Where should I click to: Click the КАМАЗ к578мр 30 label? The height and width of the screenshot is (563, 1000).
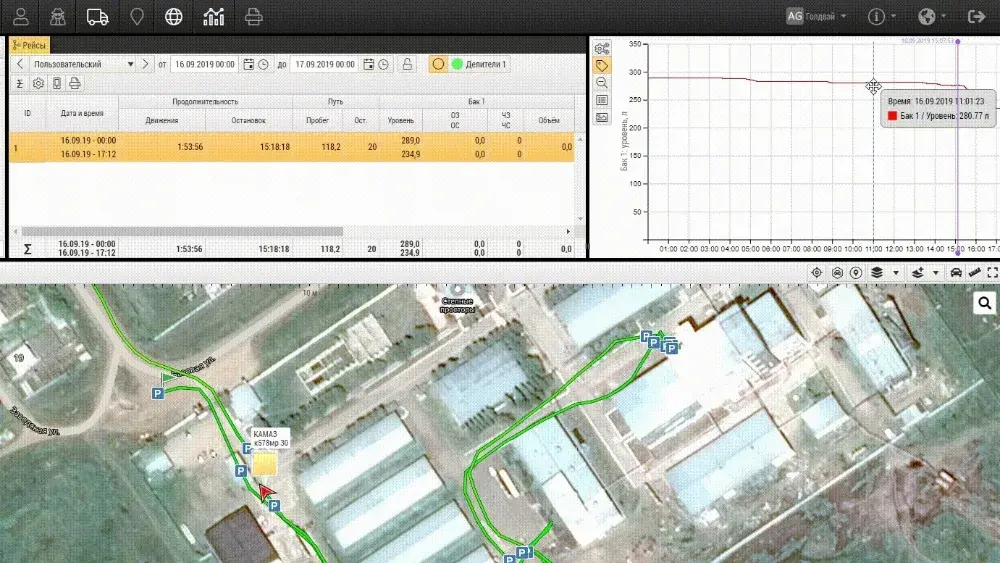pos(270,438)
